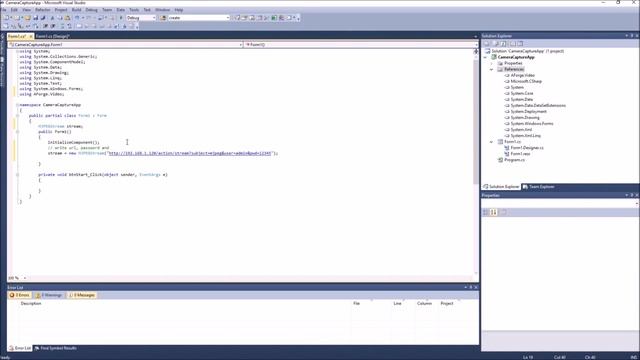Select Microsoft.CSharp reference

coord(526,82)
